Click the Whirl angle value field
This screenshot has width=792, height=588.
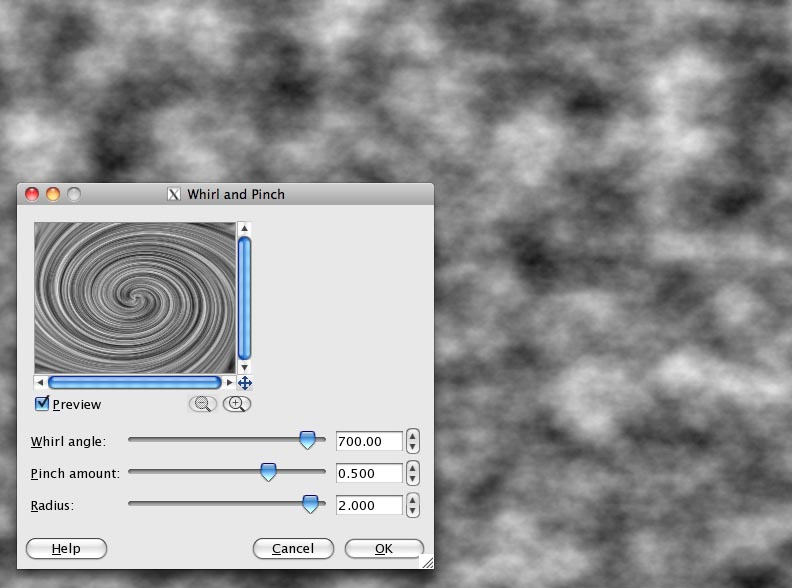369,442
